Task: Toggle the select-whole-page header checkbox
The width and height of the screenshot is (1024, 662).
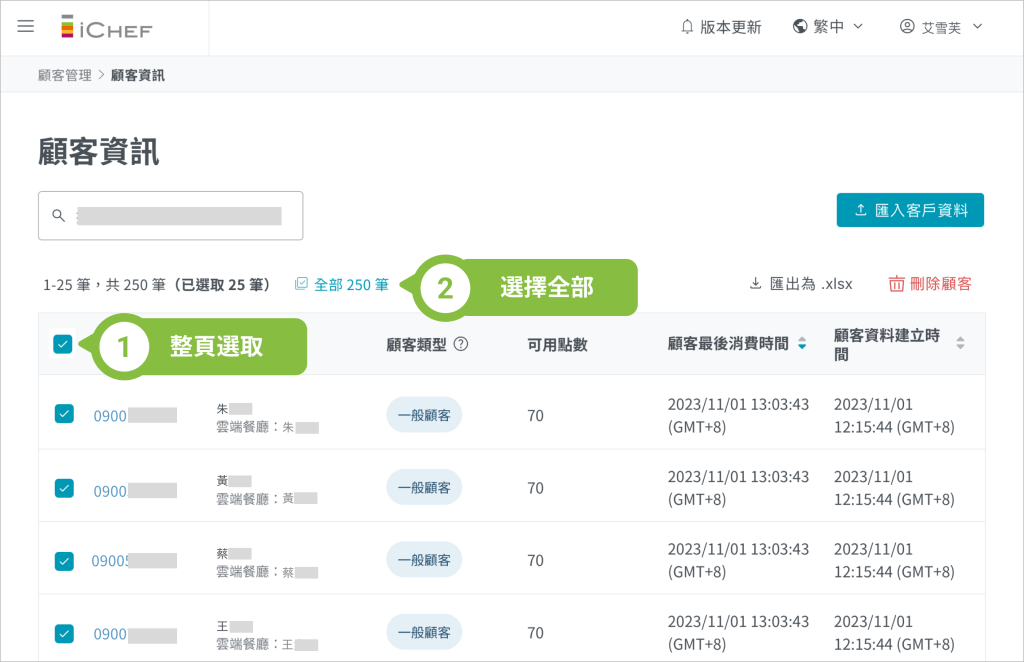Action: [63, 344]
